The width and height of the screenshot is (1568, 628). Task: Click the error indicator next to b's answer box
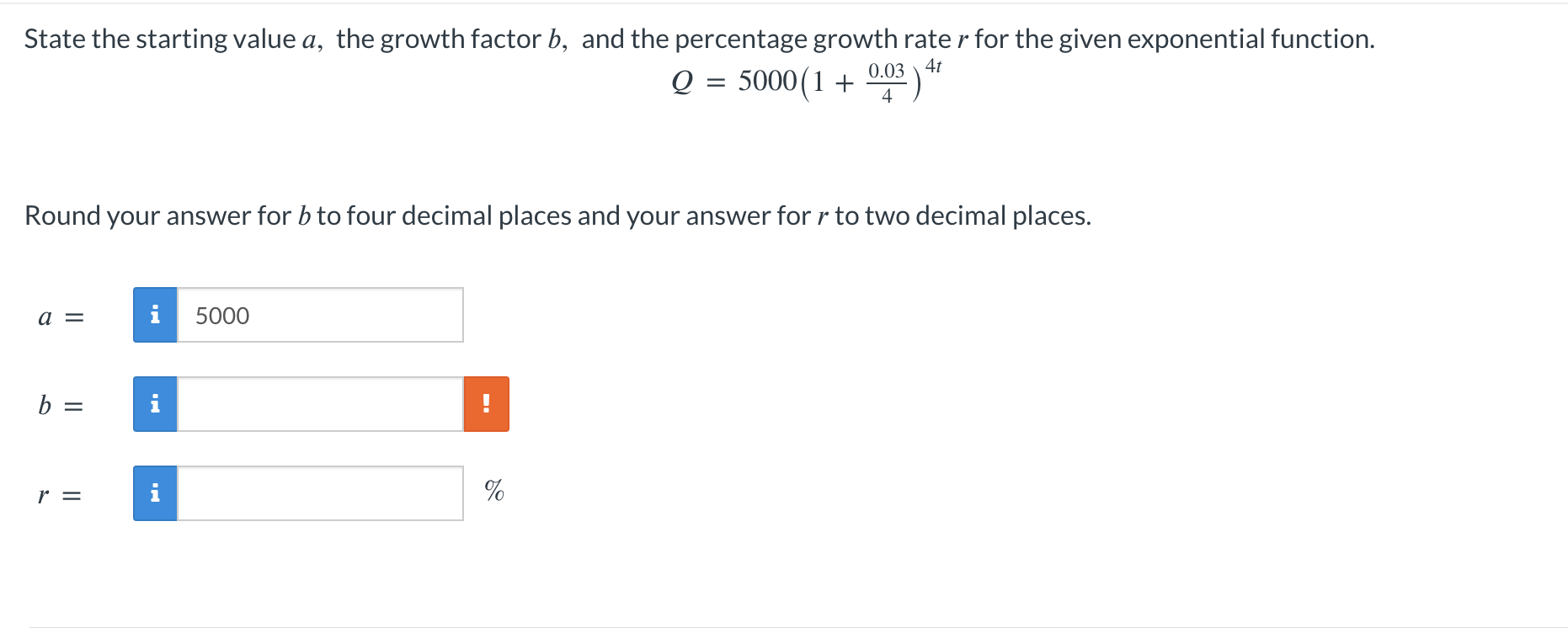point(486,404)
